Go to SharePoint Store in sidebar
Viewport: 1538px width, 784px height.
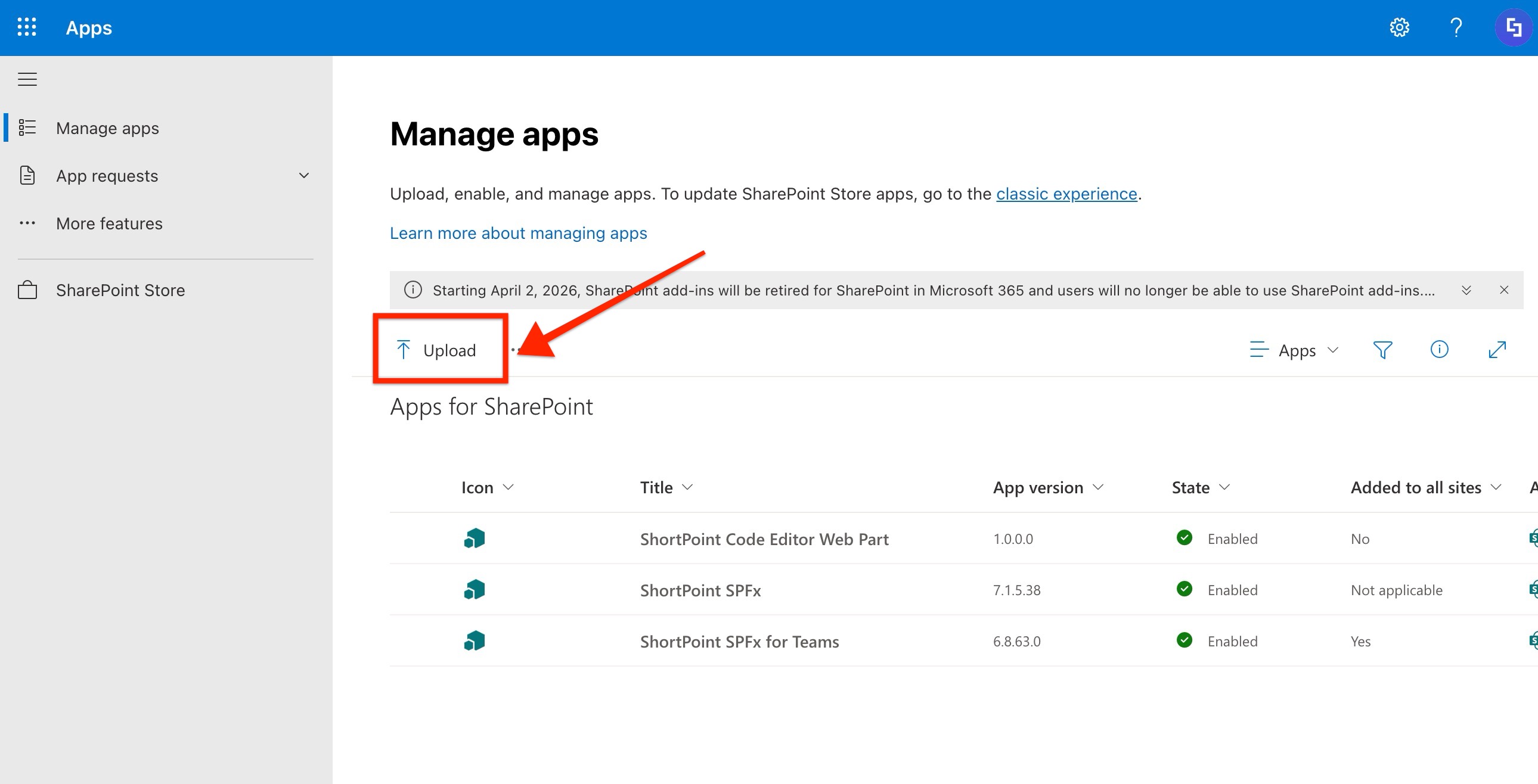click(x=120, y=291)
